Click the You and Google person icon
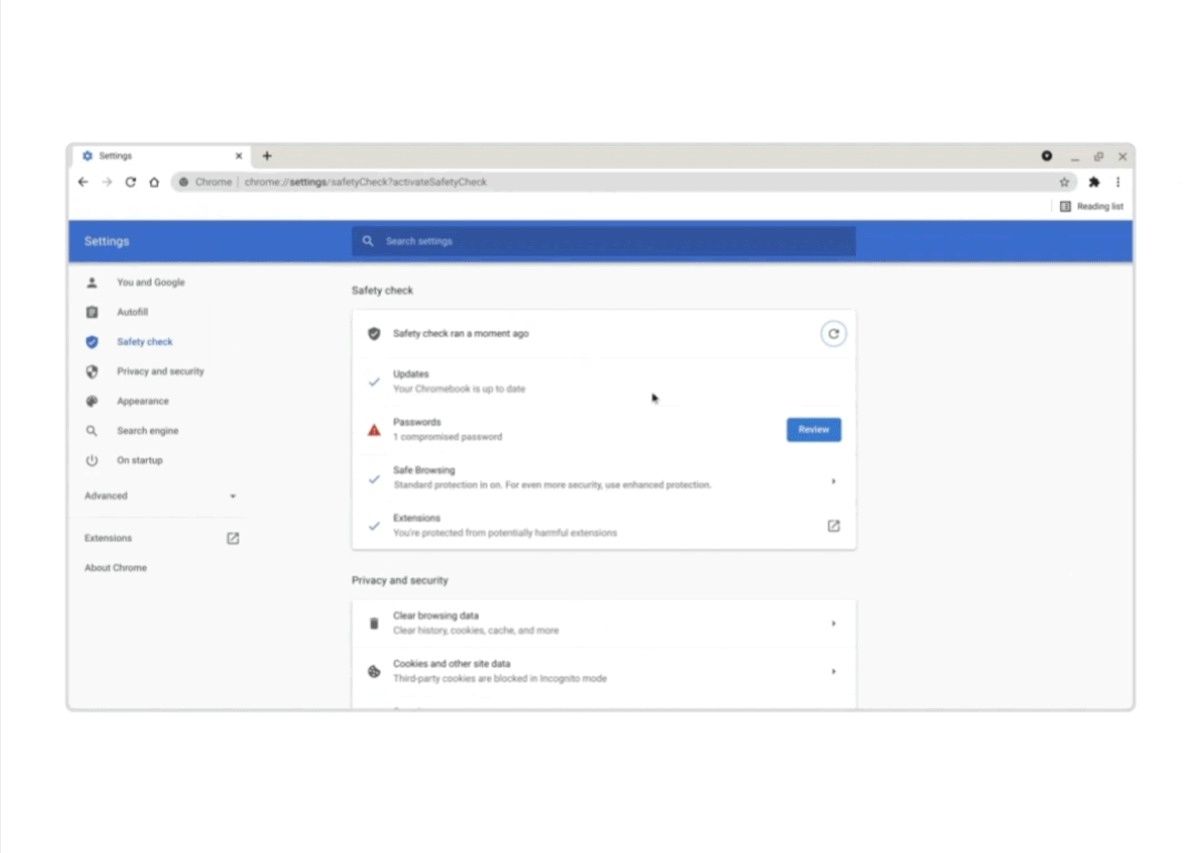Screen dimensions: 1200x853 click(x=91, y=282)
